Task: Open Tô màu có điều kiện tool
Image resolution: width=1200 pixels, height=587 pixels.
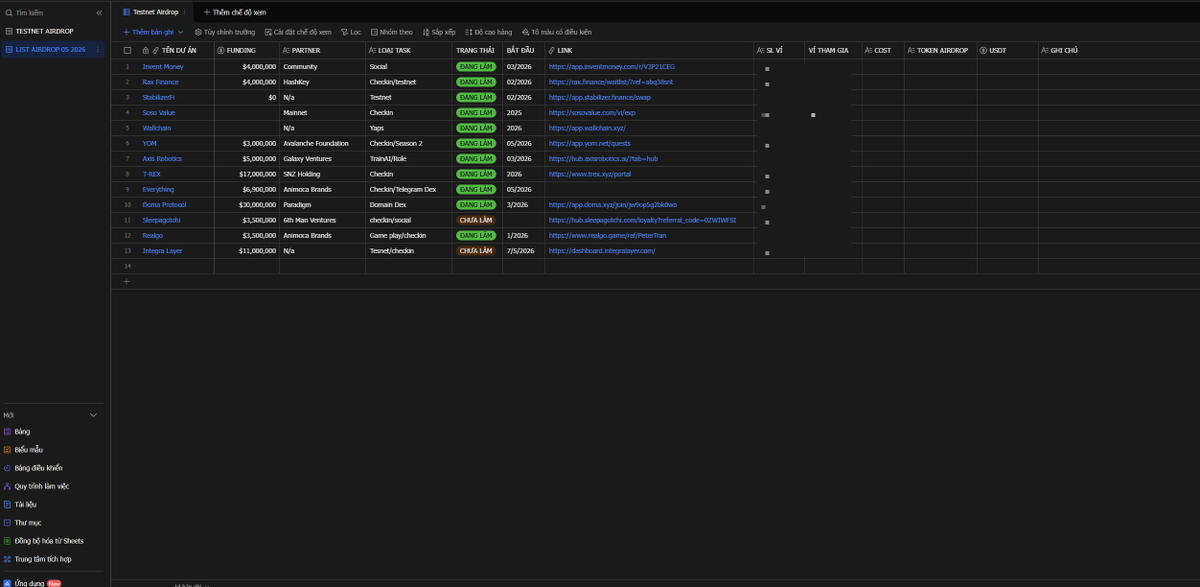Action: (557, 32)
